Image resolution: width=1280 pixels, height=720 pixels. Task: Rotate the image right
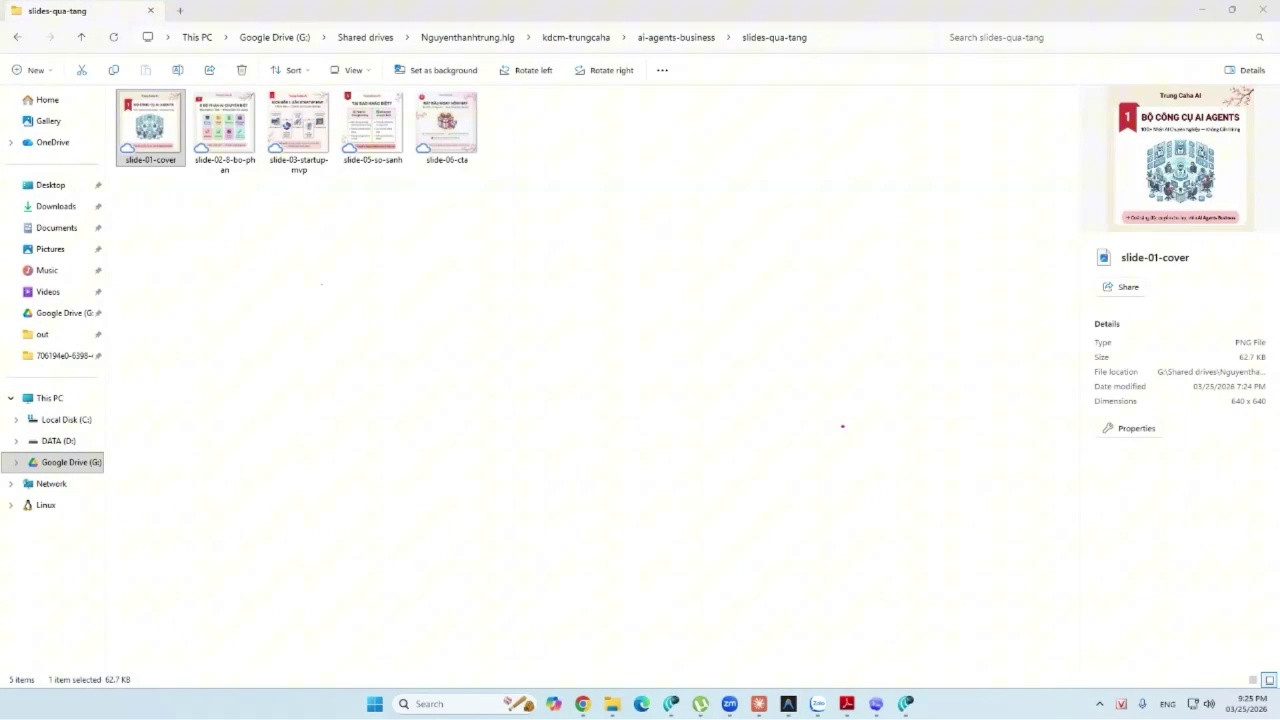(604, 70)
